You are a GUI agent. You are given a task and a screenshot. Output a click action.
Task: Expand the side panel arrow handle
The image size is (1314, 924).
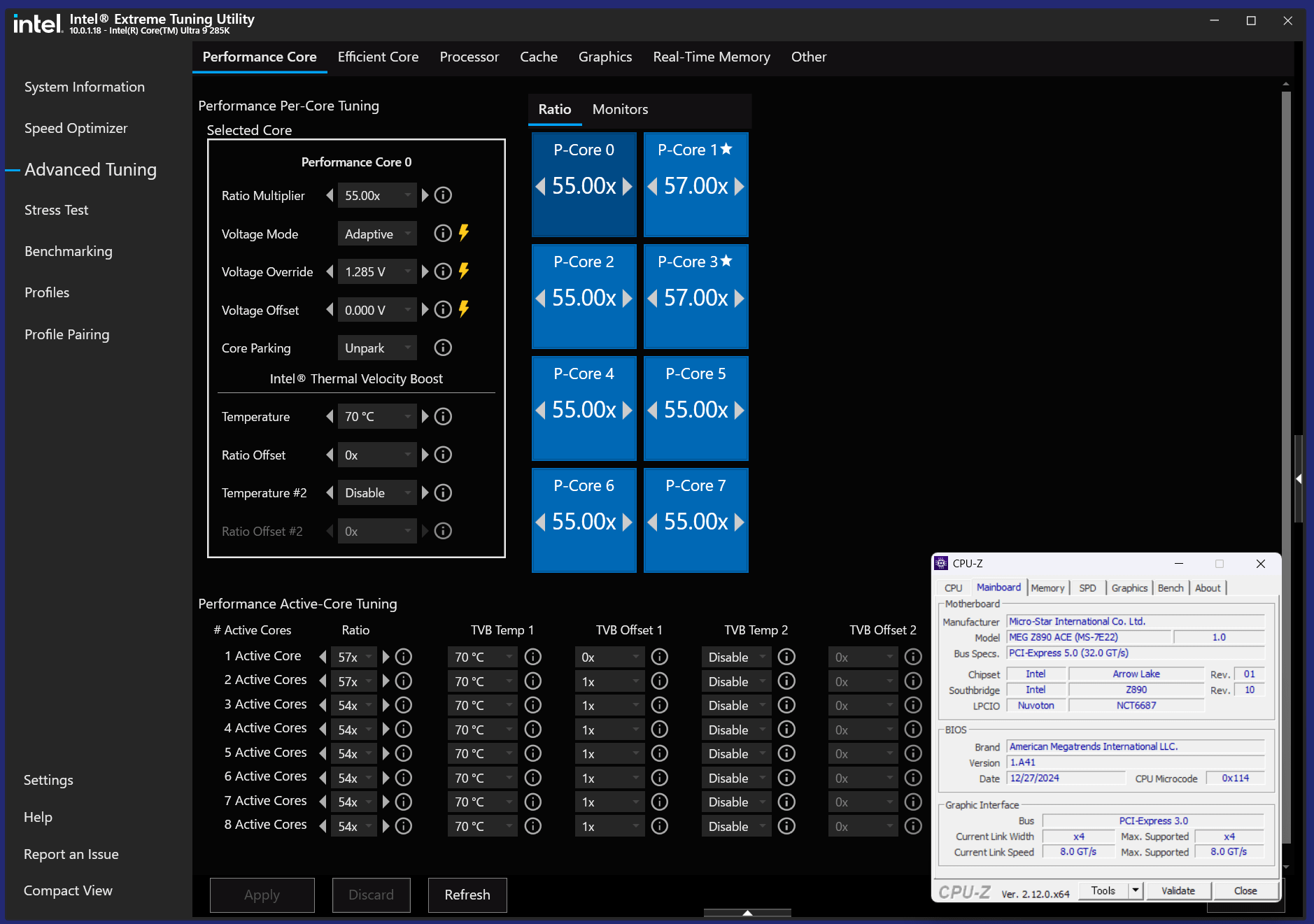pyautogui.click(x=1299, y=479)
